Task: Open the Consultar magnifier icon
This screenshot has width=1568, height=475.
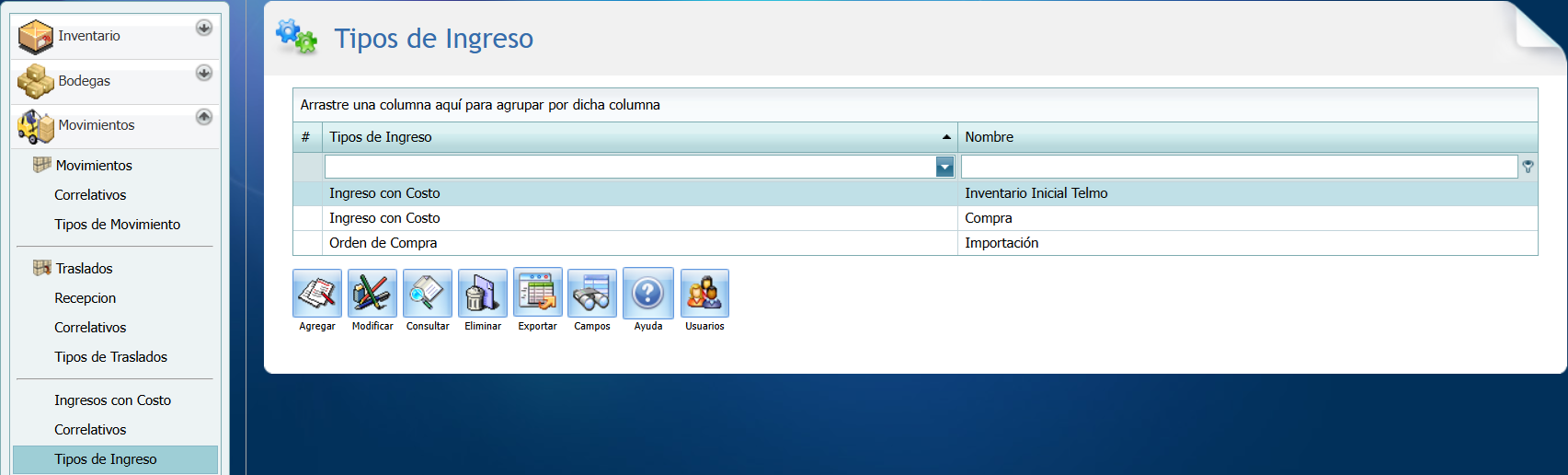Action: [428, 294]
